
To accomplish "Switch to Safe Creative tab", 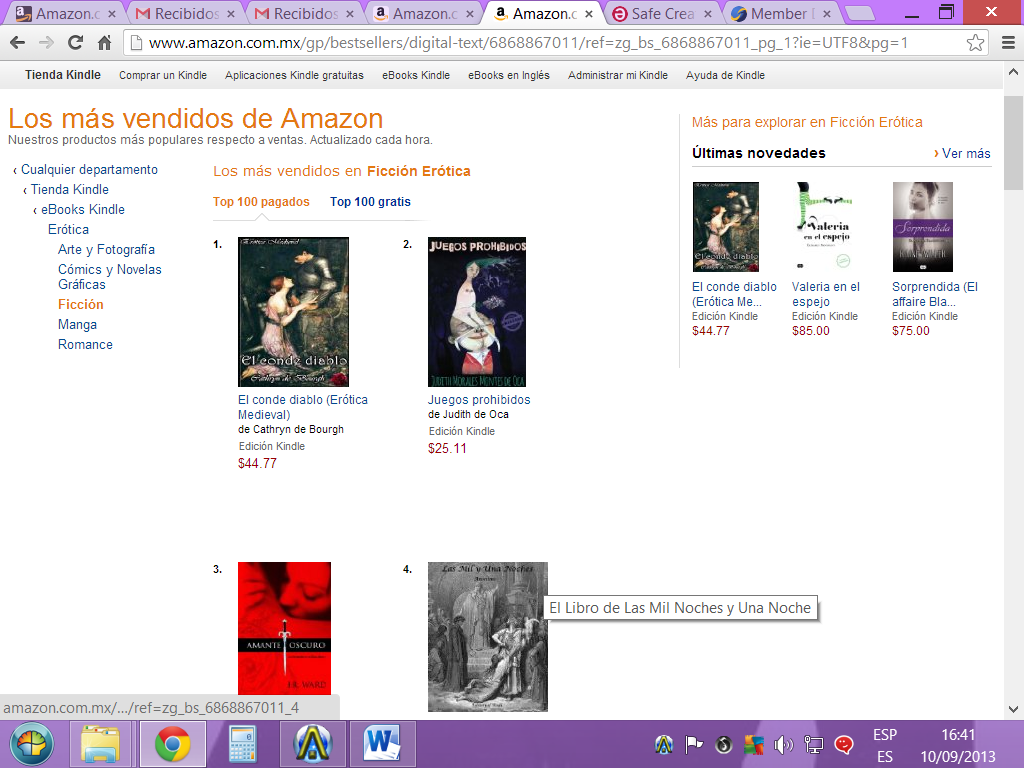I will [x=663, y=14].
